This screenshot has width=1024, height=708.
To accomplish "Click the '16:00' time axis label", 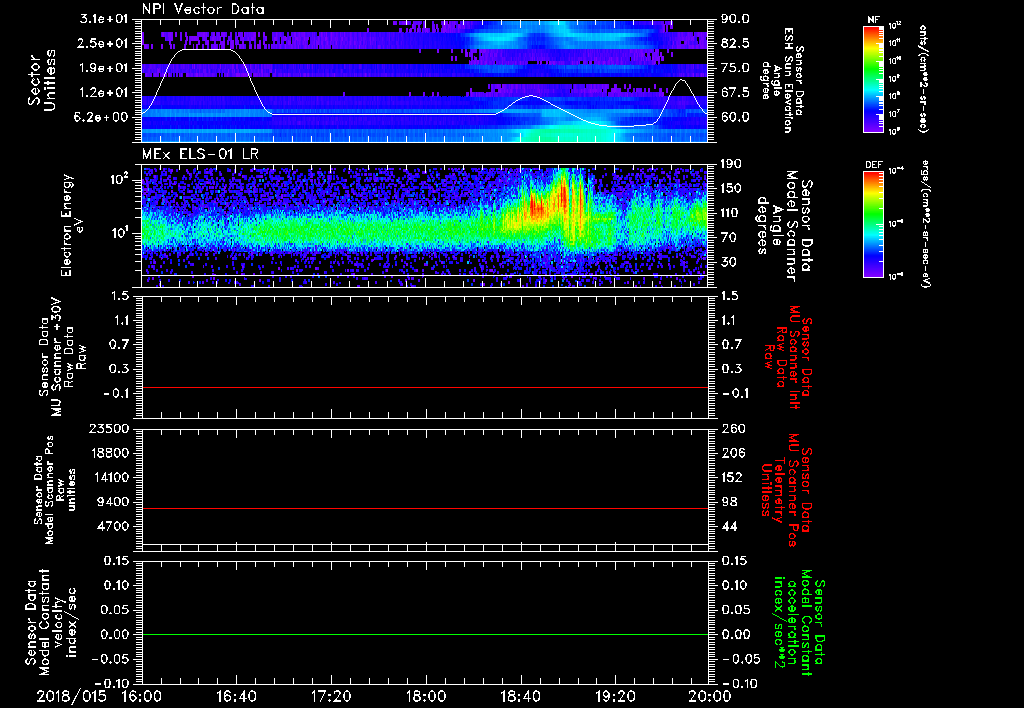I will [142, 696].
